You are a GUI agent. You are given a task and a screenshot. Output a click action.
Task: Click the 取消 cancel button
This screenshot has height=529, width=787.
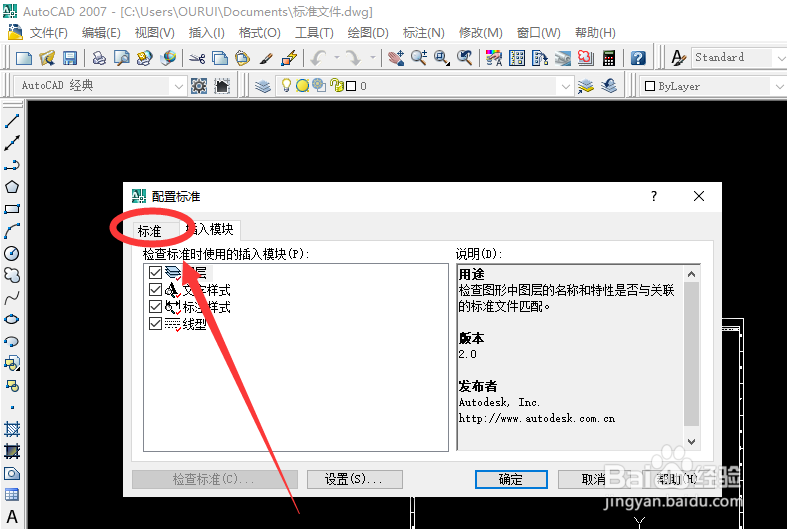(594, 479)
